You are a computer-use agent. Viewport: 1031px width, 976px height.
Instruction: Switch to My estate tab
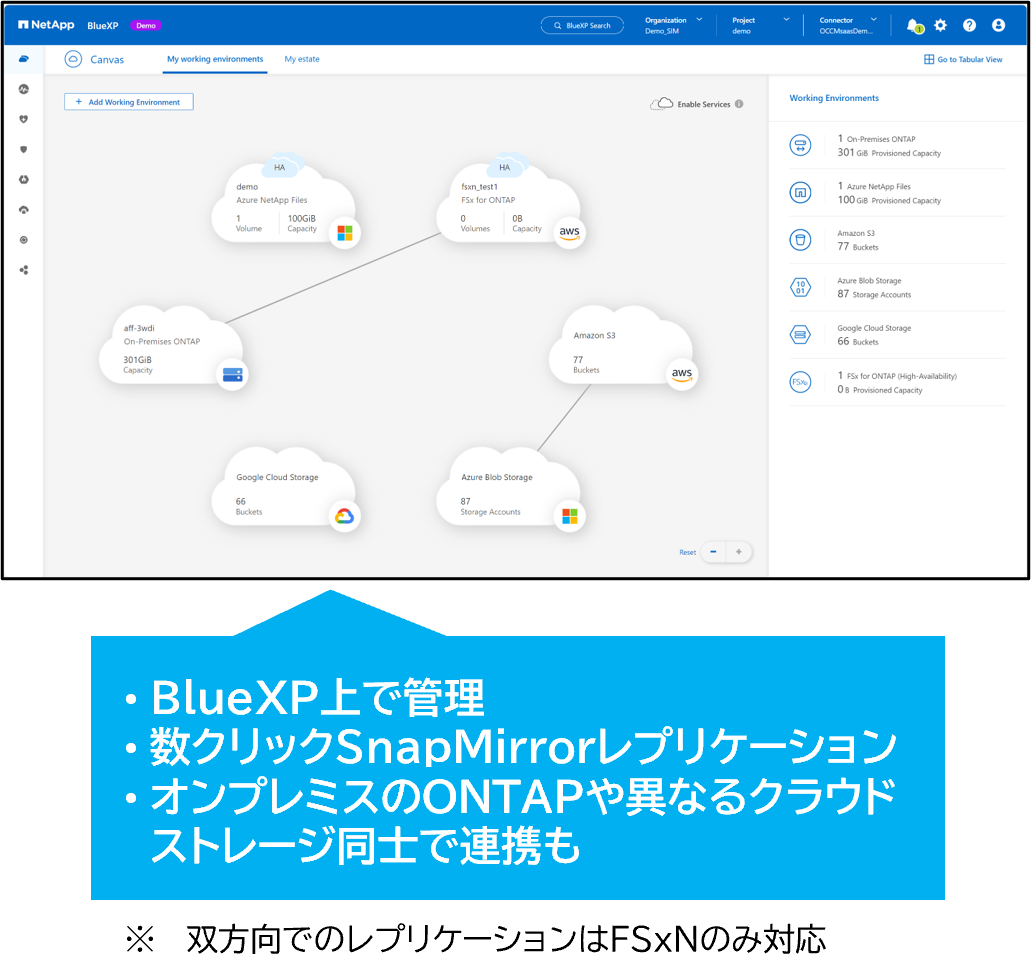click(302, 59)
